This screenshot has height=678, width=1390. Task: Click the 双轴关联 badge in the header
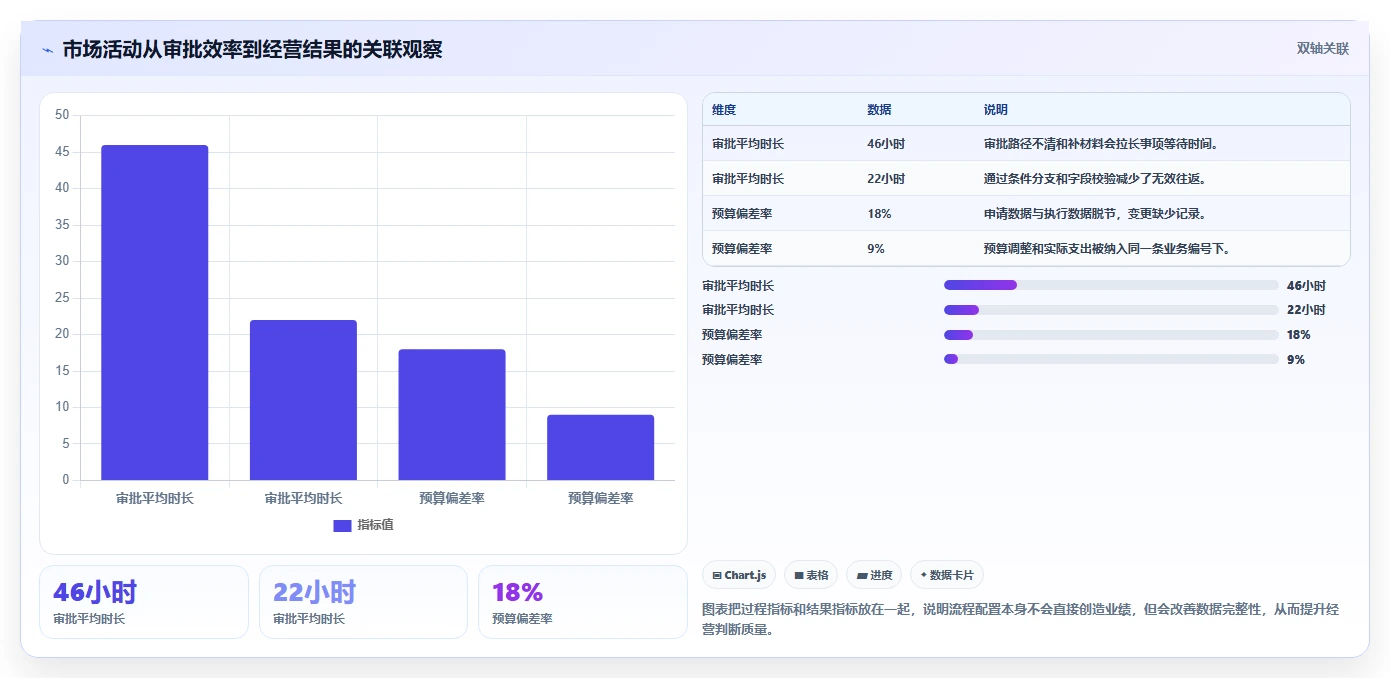pyautogui.click(x=1322, y=49)
